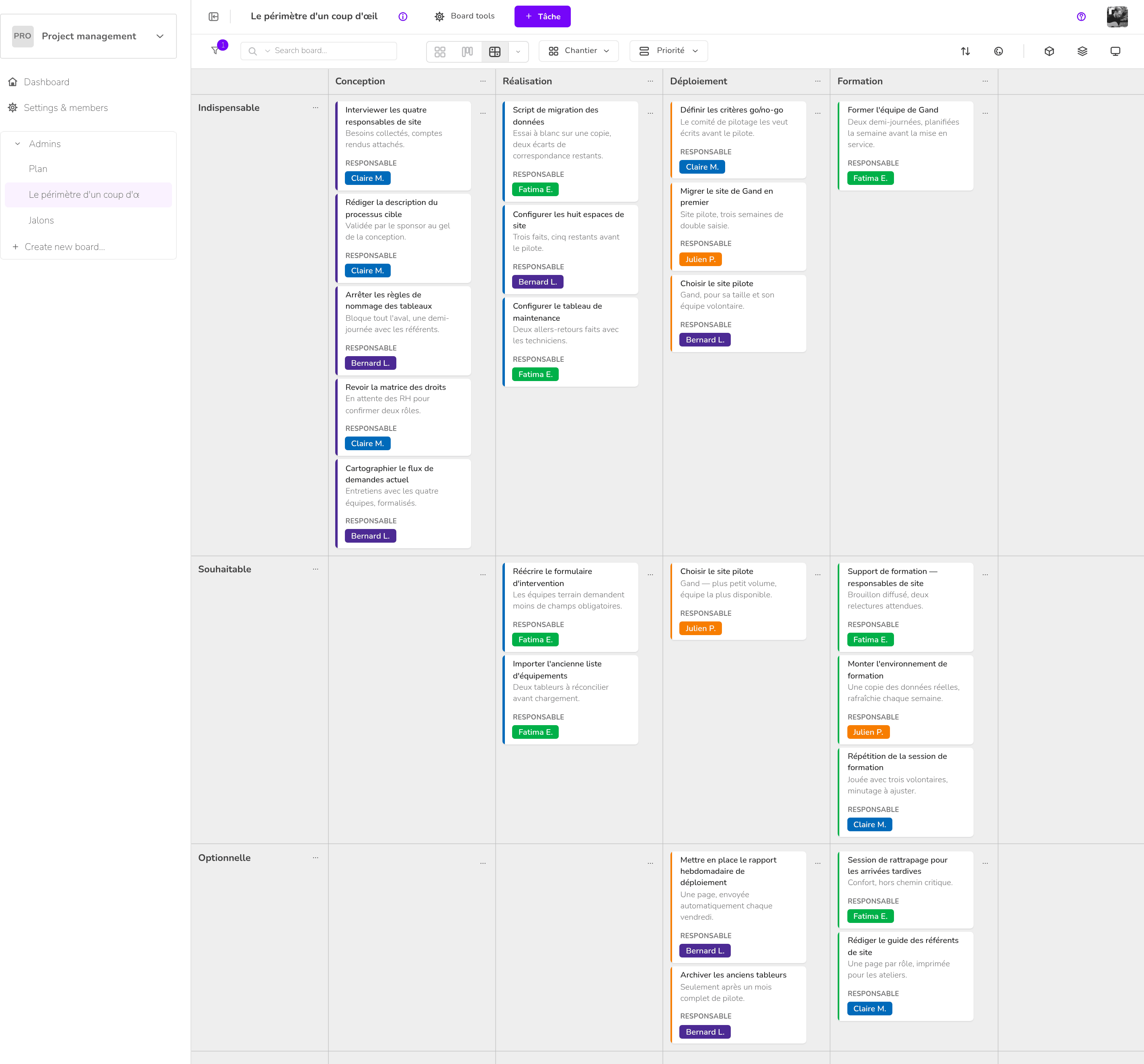The image size is (1144, 1064).
Task: Select Le périmètre d'un coup d'œil board in sidebar
Action: (x=88, y=195)
